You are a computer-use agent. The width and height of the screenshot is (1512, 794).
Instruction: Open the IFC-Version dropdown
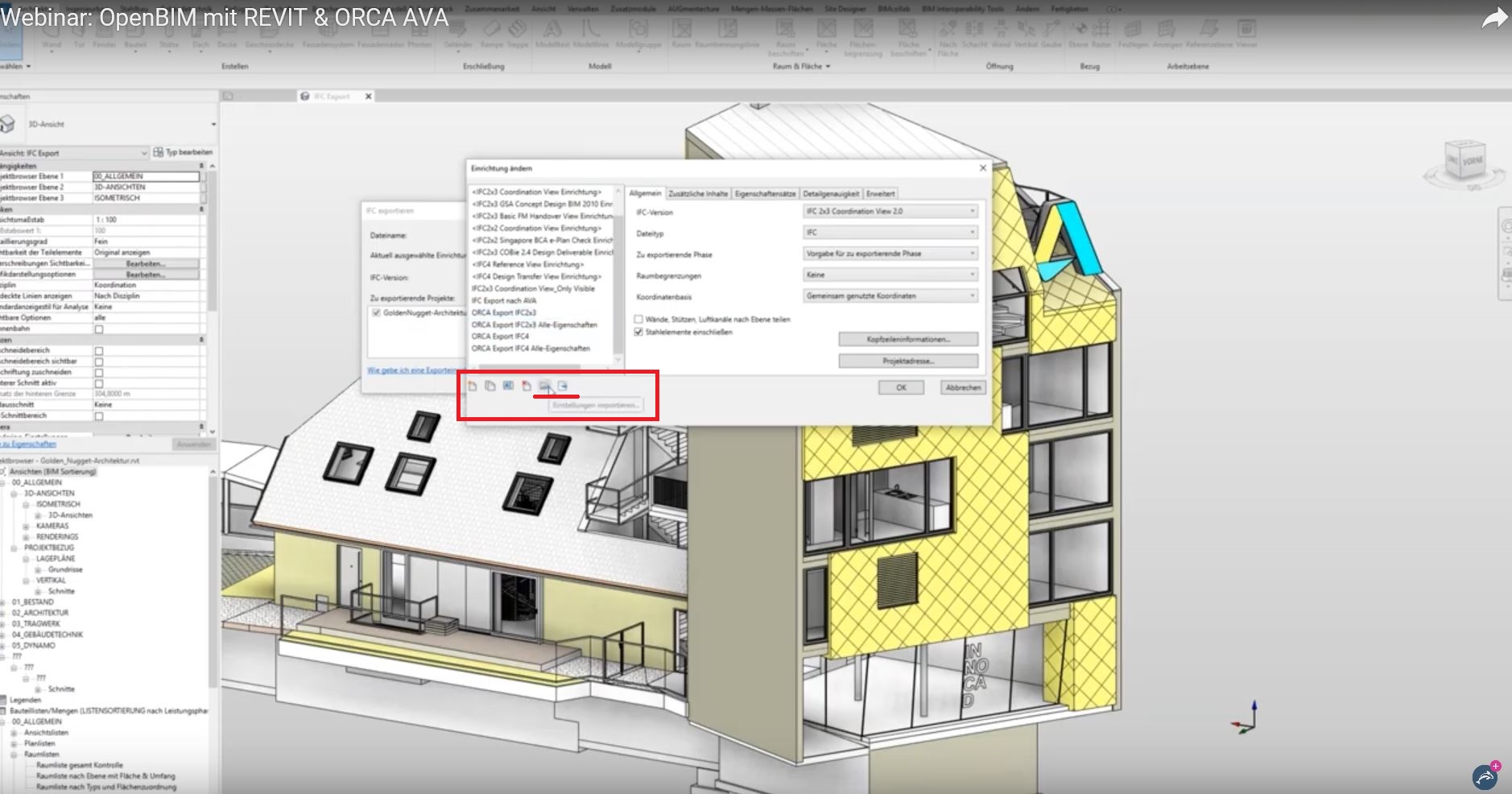pyautogui.click(x=890, y=211)
